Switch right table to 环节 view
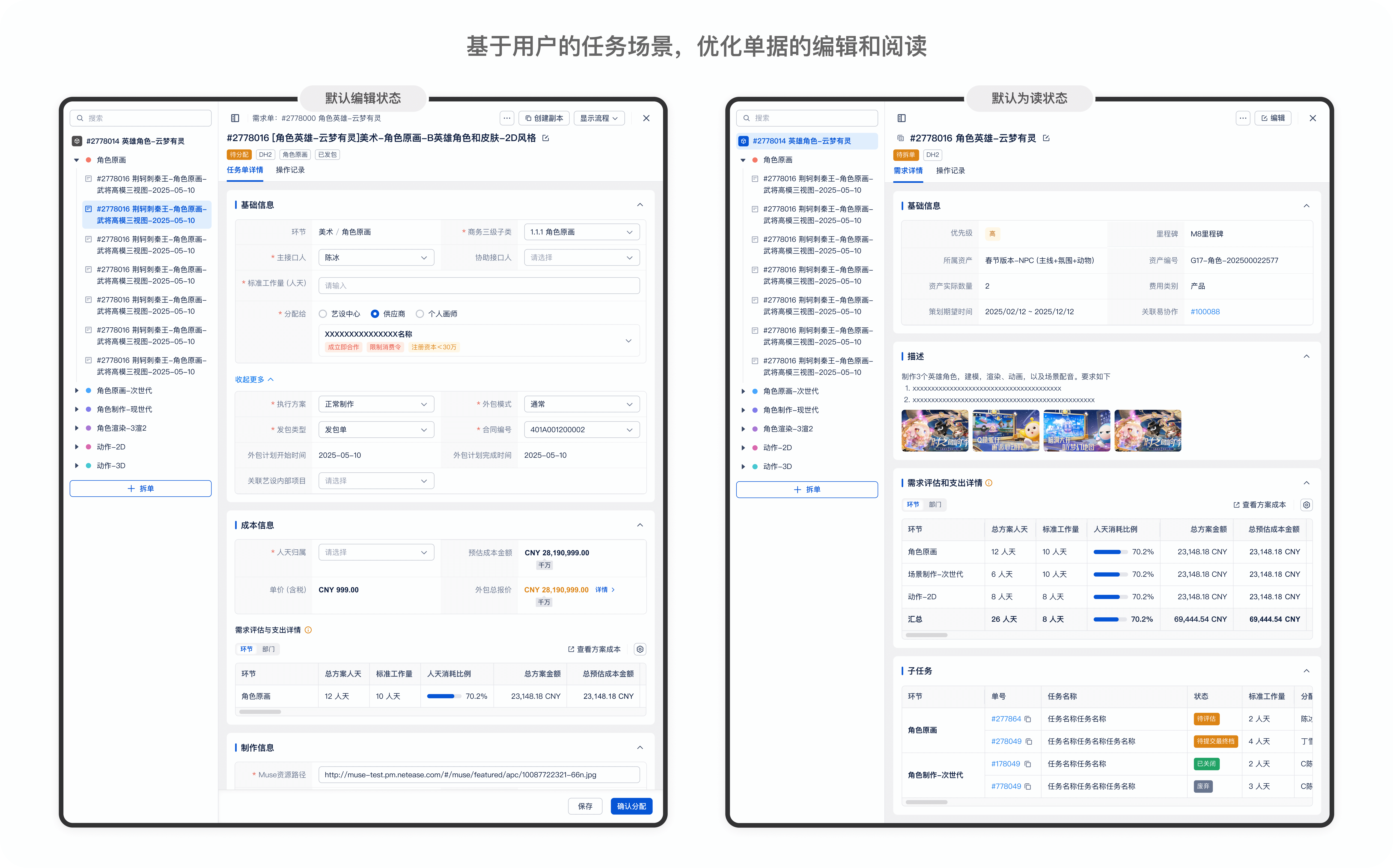The image size is (1393, 868). coord(913,505)
